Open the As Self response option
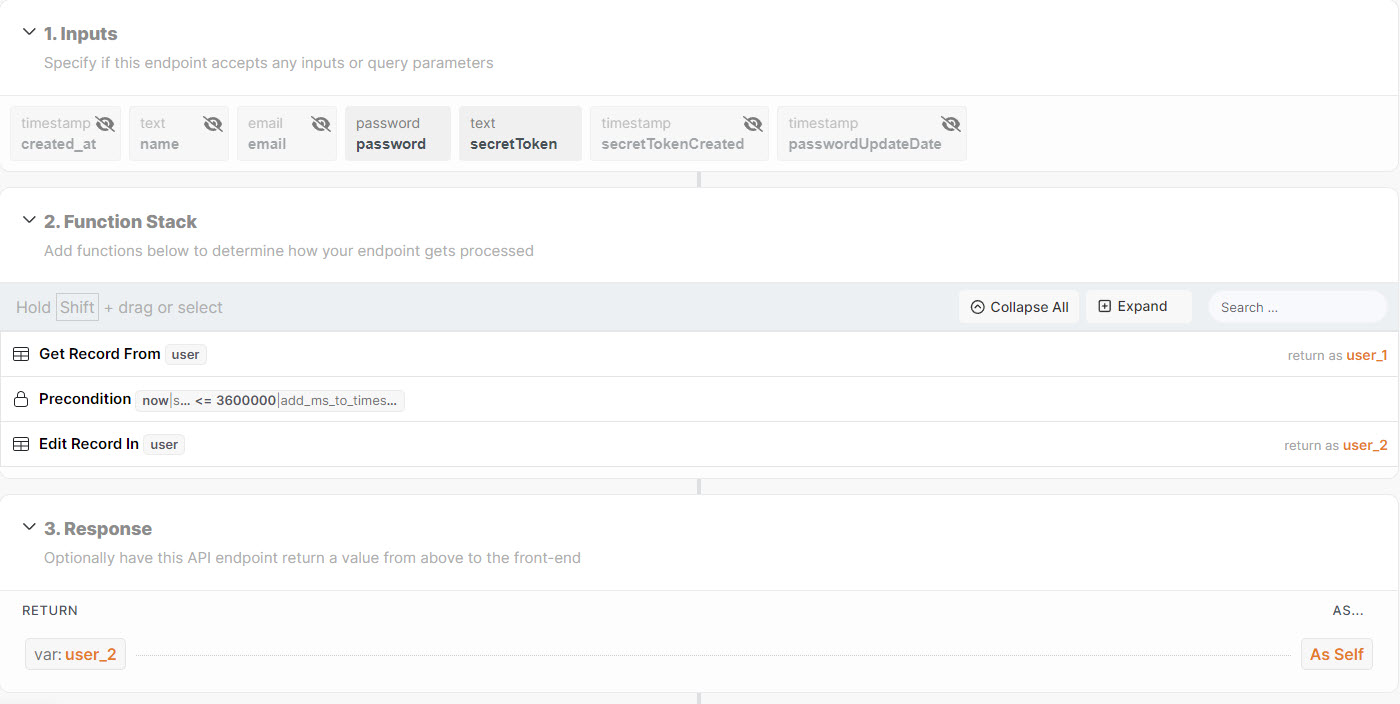Image resolution: width=1400 pixels, height=704 pixels. (1336, 654)
